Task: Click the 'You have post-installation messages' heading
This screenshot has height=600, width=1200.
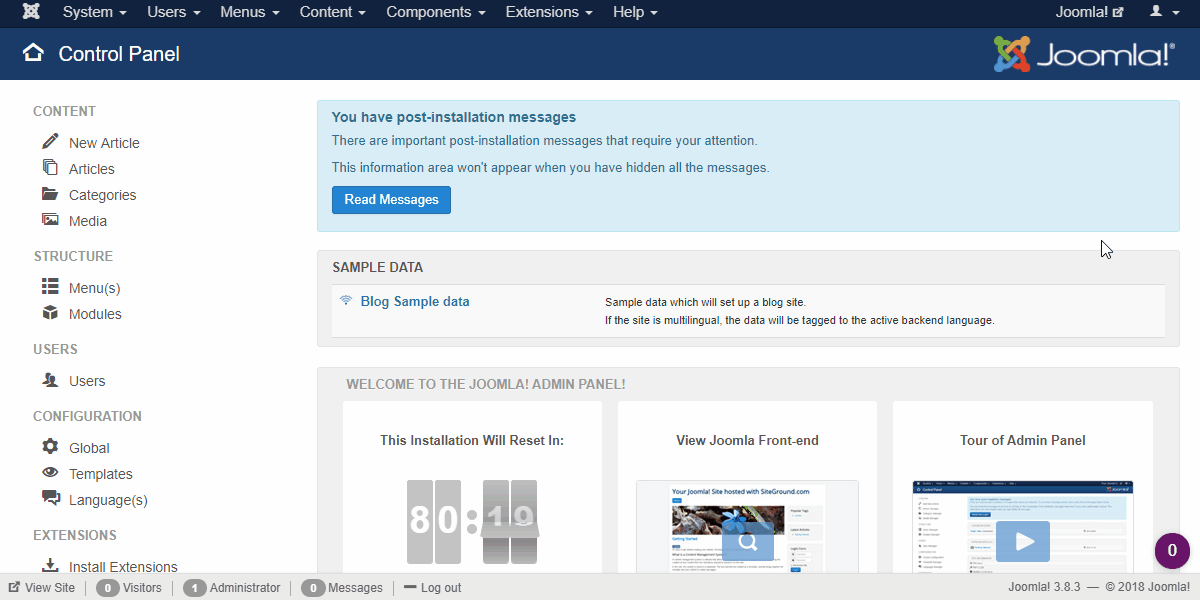Action: coord(454,117)
